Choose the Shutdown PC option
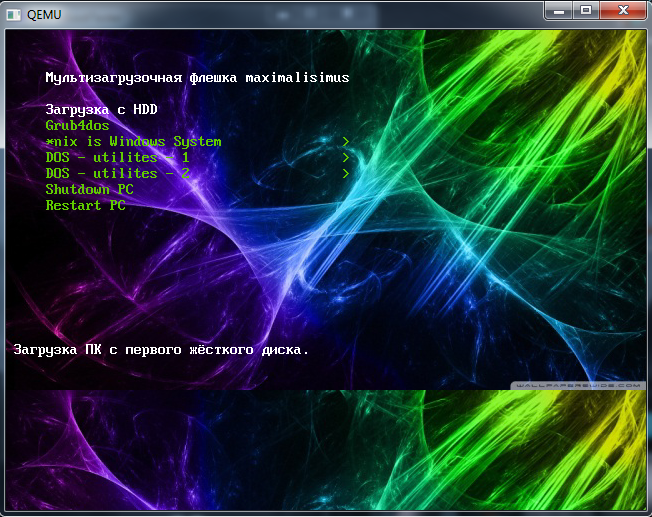 (x=89, y=190)
